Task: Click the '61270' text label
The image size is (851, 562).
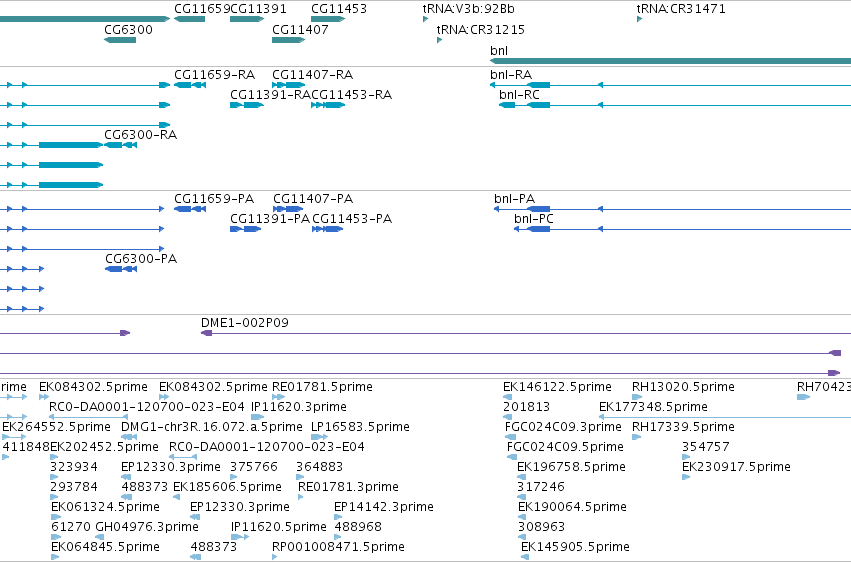Action: click(x=71, y=527)
